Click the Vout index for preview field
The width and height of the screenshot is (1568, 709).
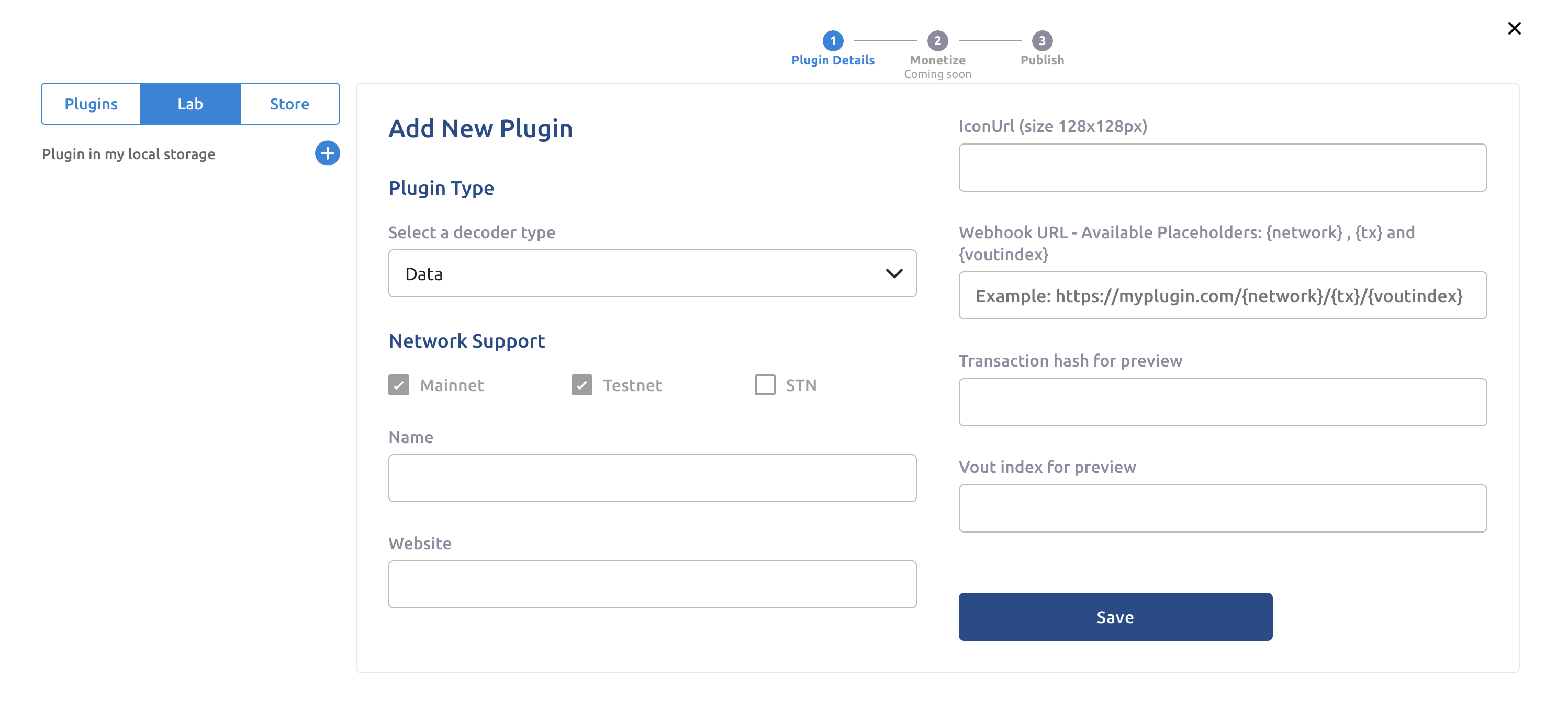(x=1222, y=508)
